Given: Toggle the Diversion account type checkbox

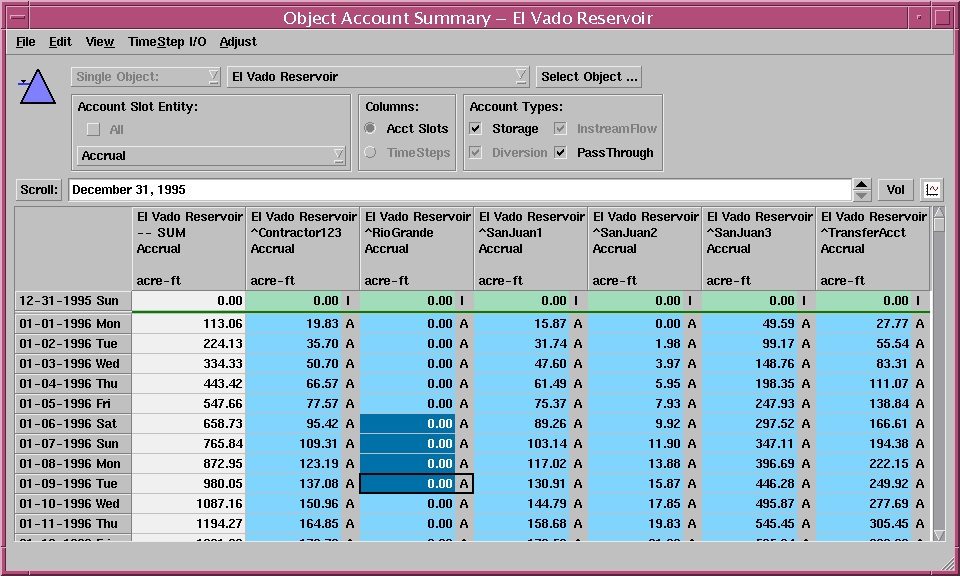Looking at the screenshot, I should pos(475,152).
